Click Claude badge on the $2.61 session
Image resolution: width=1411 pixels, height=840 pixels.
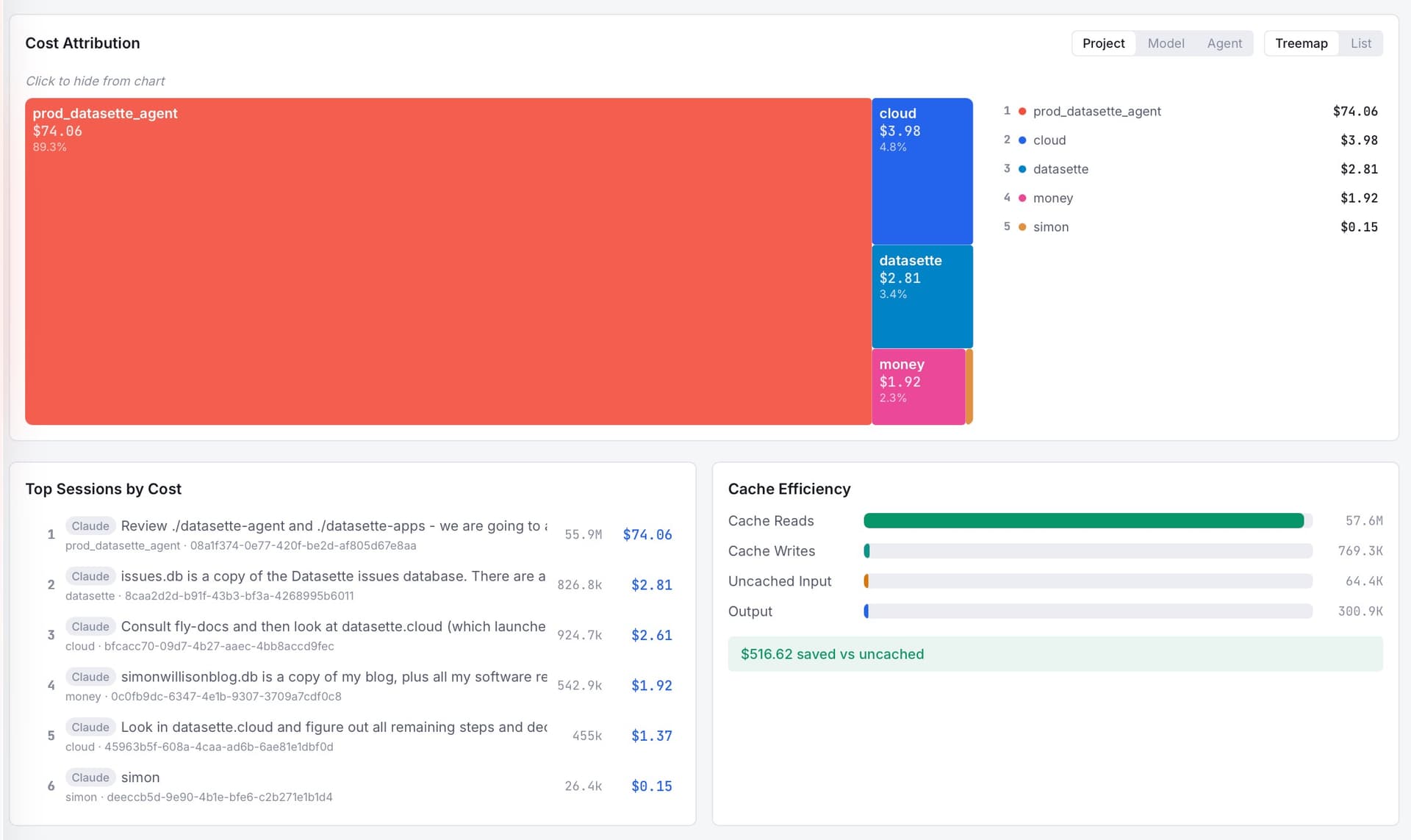pyautogui.click(x=90, y=627)
